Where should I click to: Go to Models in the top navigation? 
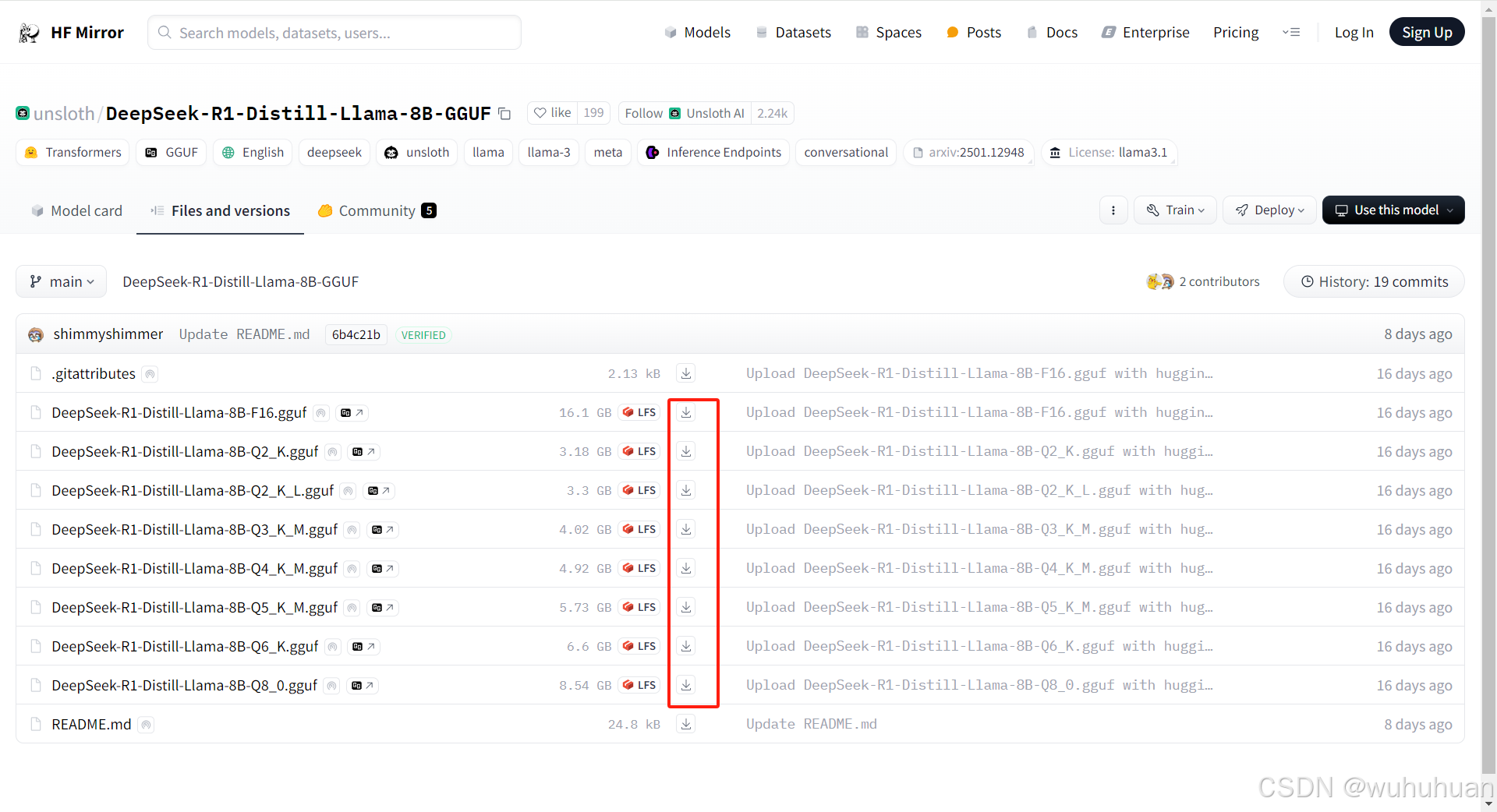(x=697, y=32)
